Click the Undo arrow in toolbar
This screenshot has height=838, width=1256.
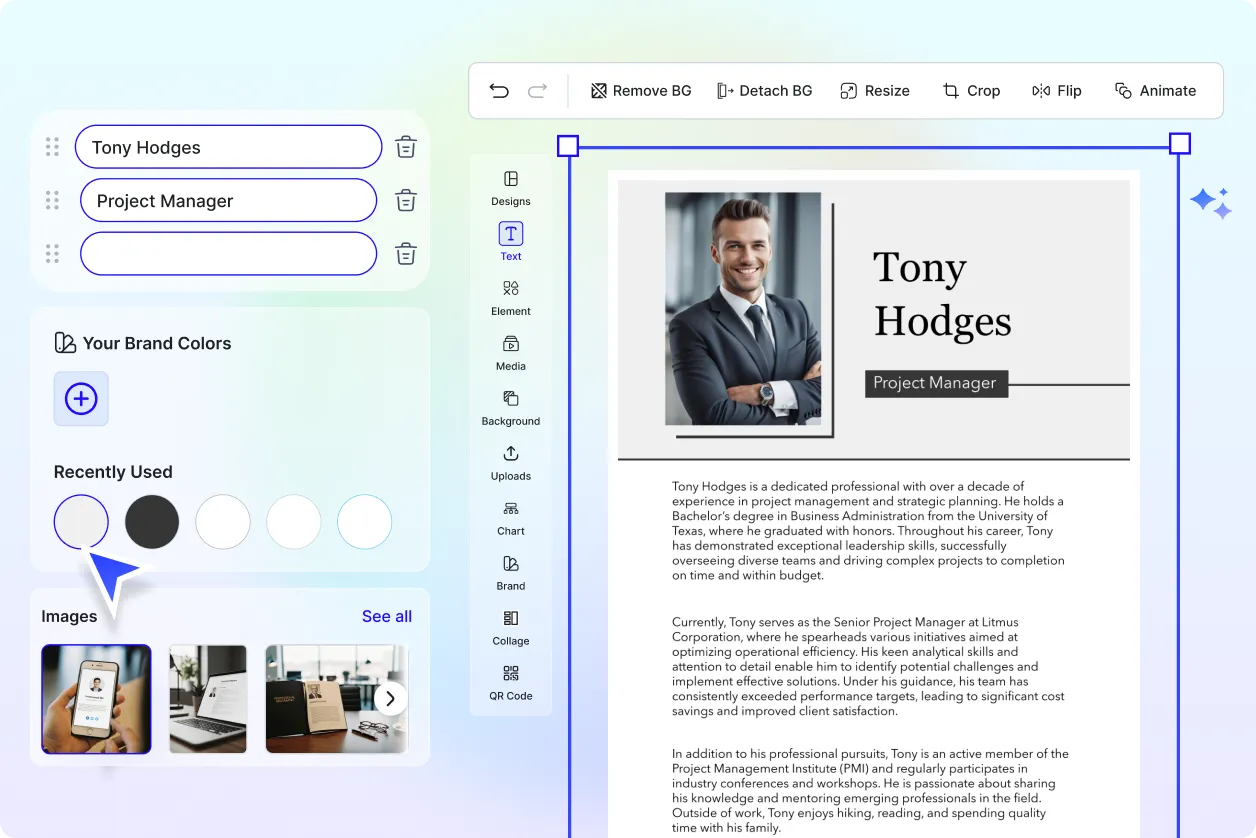tap(499, 91)
